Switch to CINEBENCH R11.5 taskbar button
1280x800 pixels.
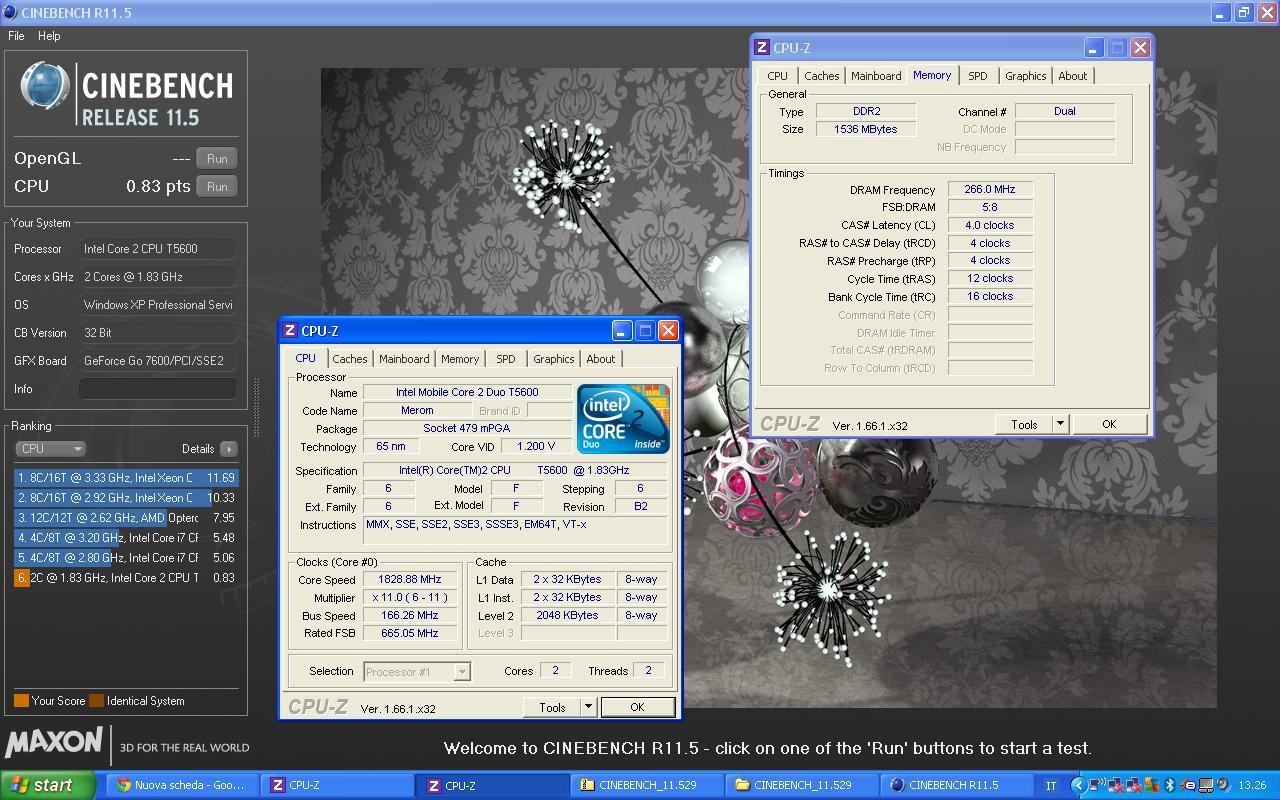[955, 785]
